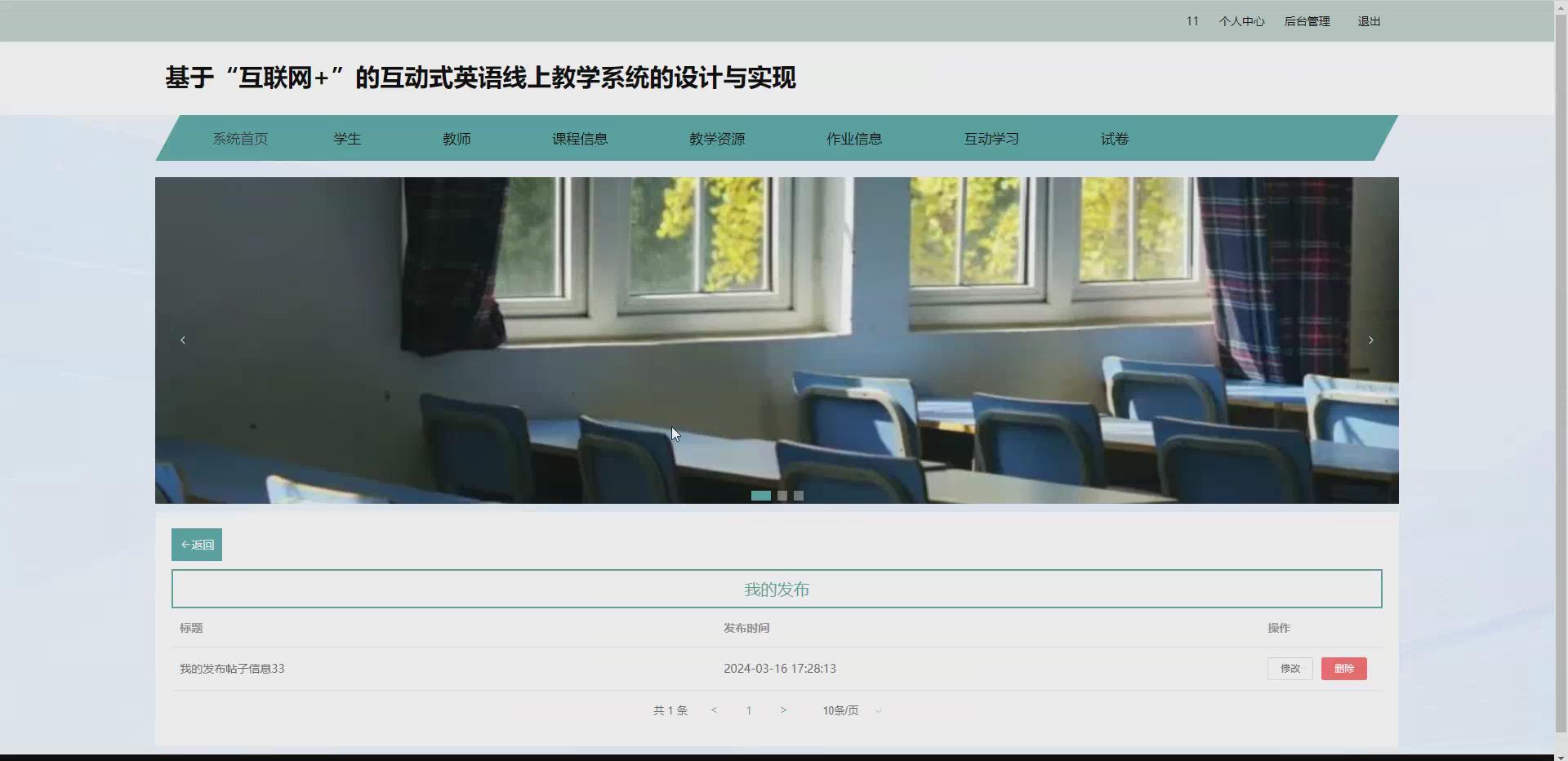Switch to the 课程信息 tab
This screenshot has height=761, width=1568.
(x=580, y=138)
